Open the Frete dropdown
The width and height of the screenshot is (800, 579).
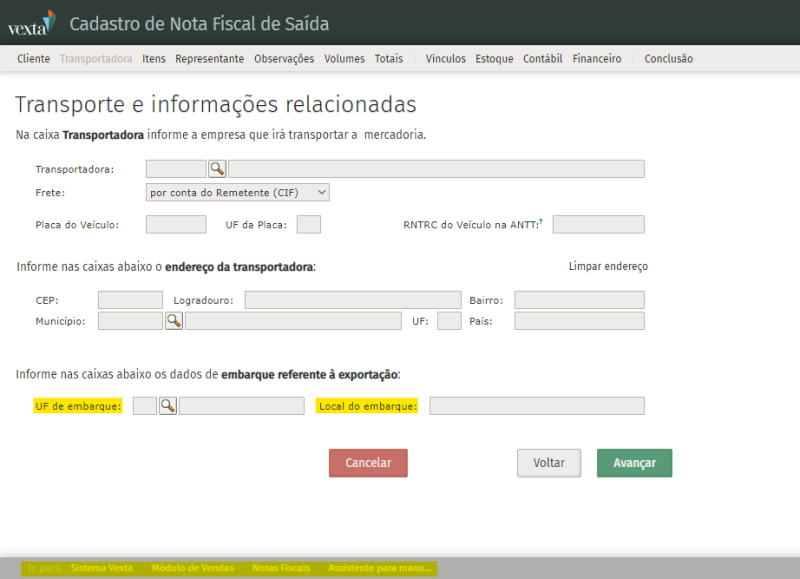pos(238,192)
